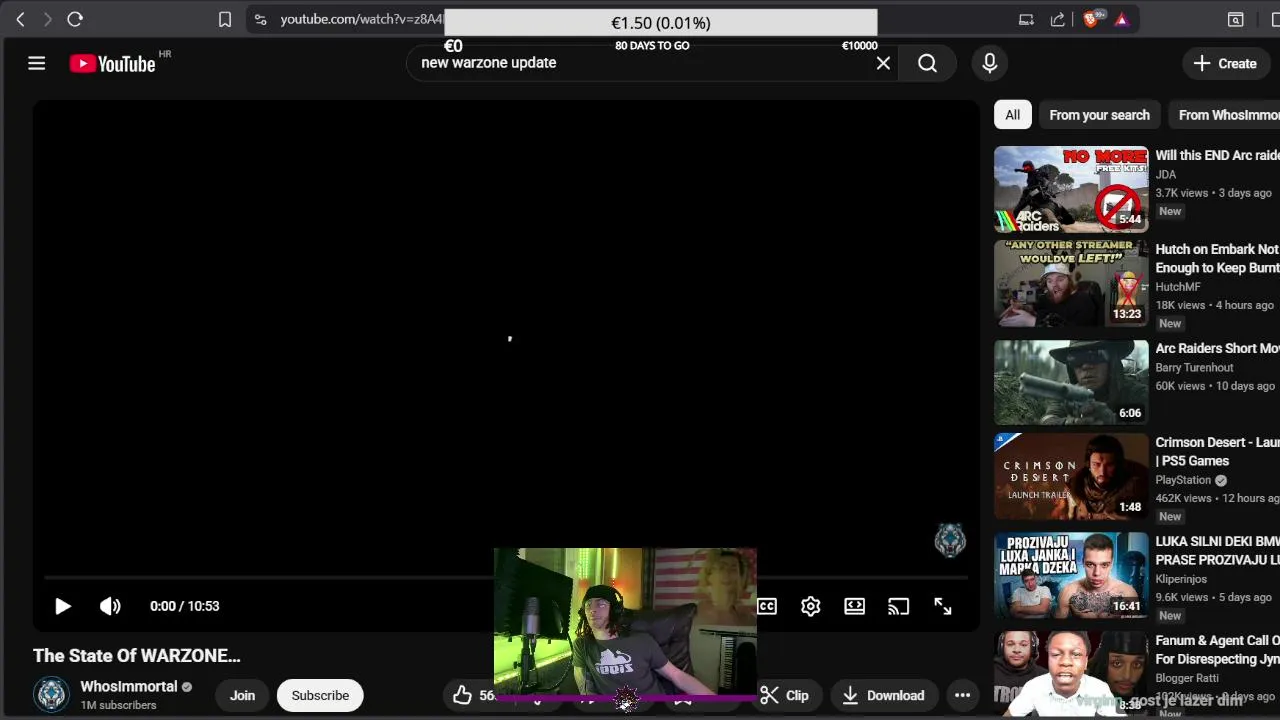Cast the video with Play on TV icon
1280x720 pixels.
point(899,606)
